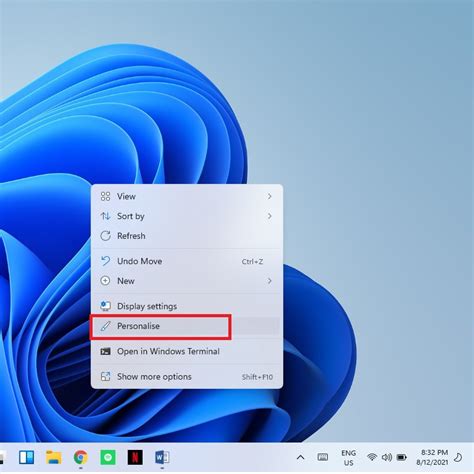
Task: Choose Open in Windows Terminal
Action: [187, 351]
